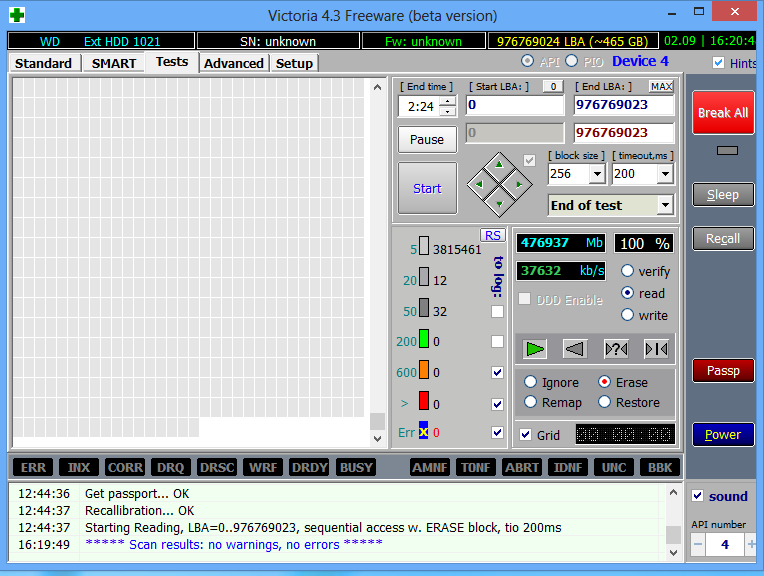Select the Remap radio option
764x576 pixels.
coord(530,402)
